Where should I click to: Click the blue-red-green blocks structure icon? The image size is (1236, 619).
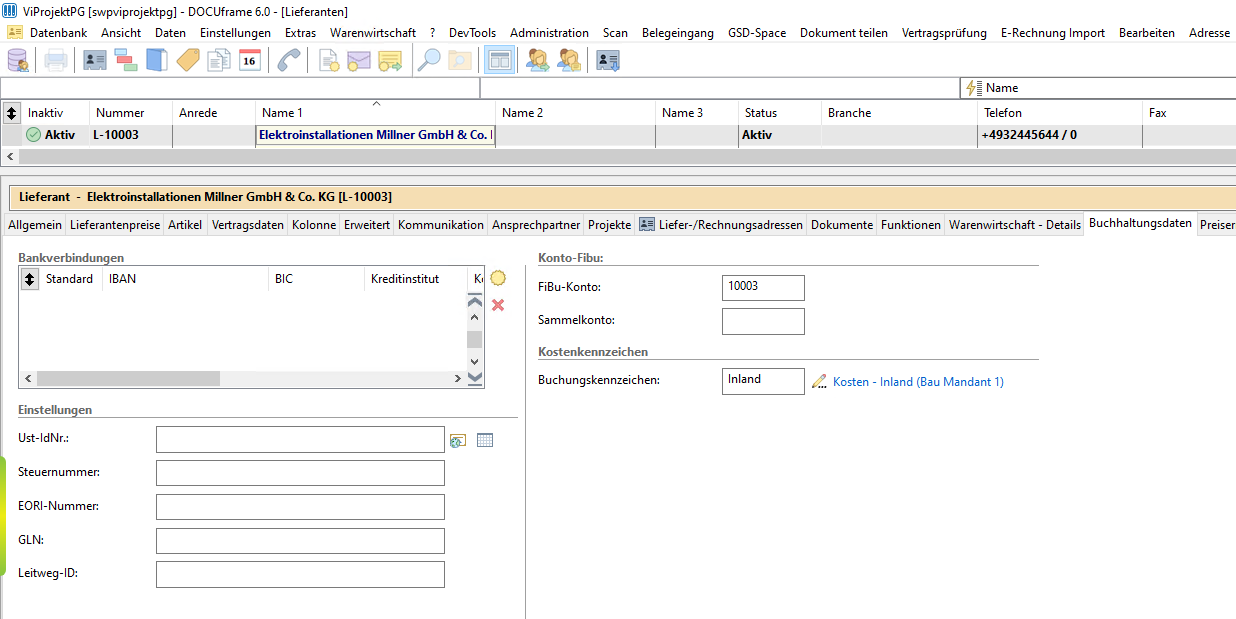(126, 60)
